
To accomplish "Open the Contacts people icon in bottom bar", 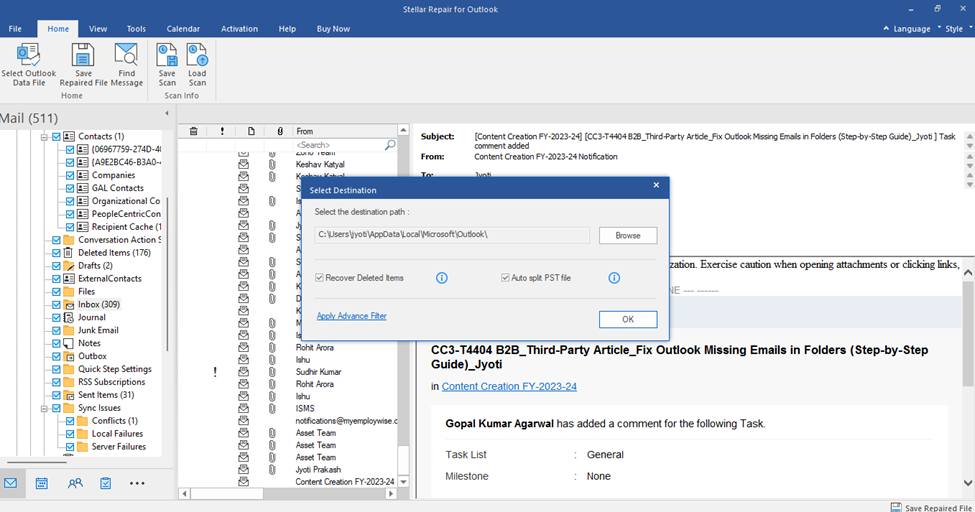I will click(75, 483).
